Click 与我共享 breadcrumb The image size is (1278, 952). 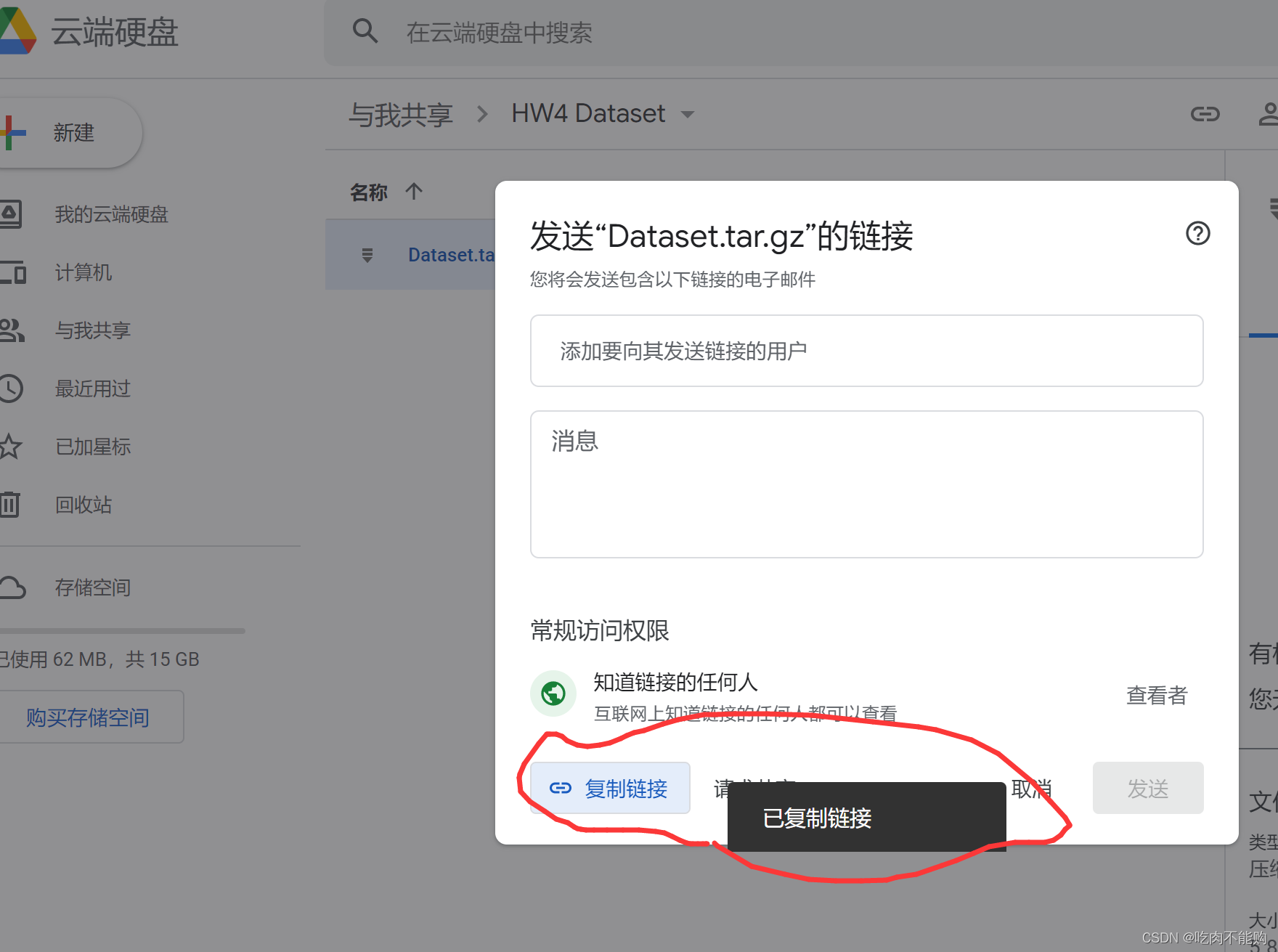(x=401, y=115)
